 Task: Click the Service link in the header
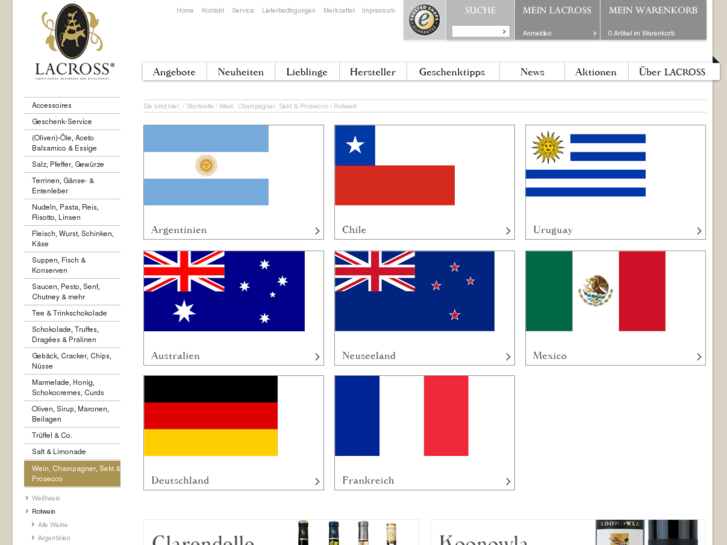[x=243, y=10]
